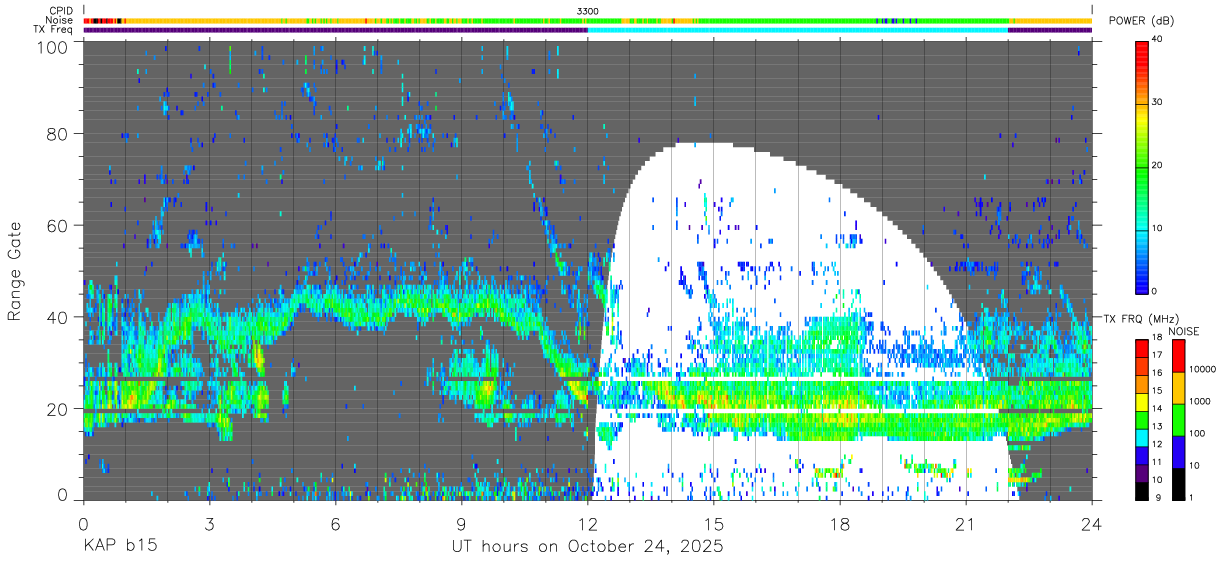Click the 'CPID' row label
This screenshot has width=1228, height=567.
click(x=61, y=11)
